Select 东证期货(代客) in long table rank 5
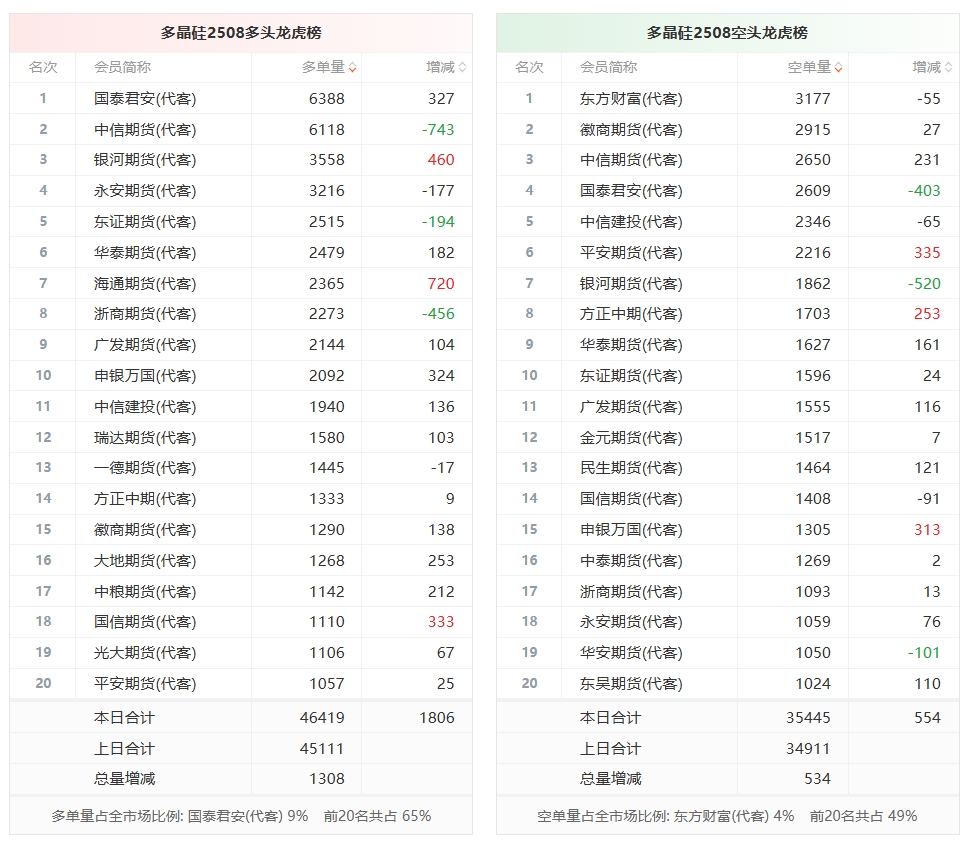The image size is (975, 847). [x=145, y=222]
